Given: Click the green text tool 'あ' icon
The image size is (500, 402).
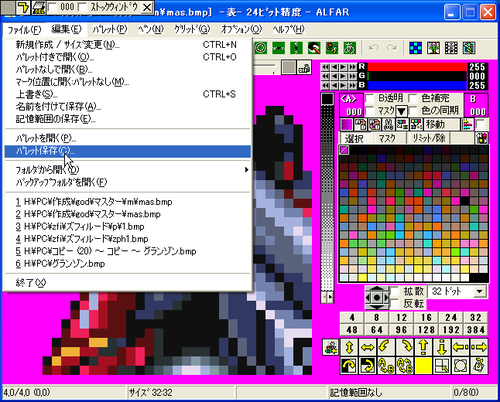Looking at the screenshot, I should click(349, 48).
